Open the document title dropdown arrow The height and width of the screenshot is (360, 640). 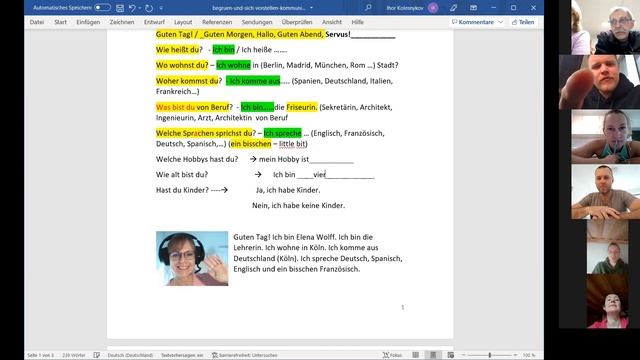pos(311,8)
